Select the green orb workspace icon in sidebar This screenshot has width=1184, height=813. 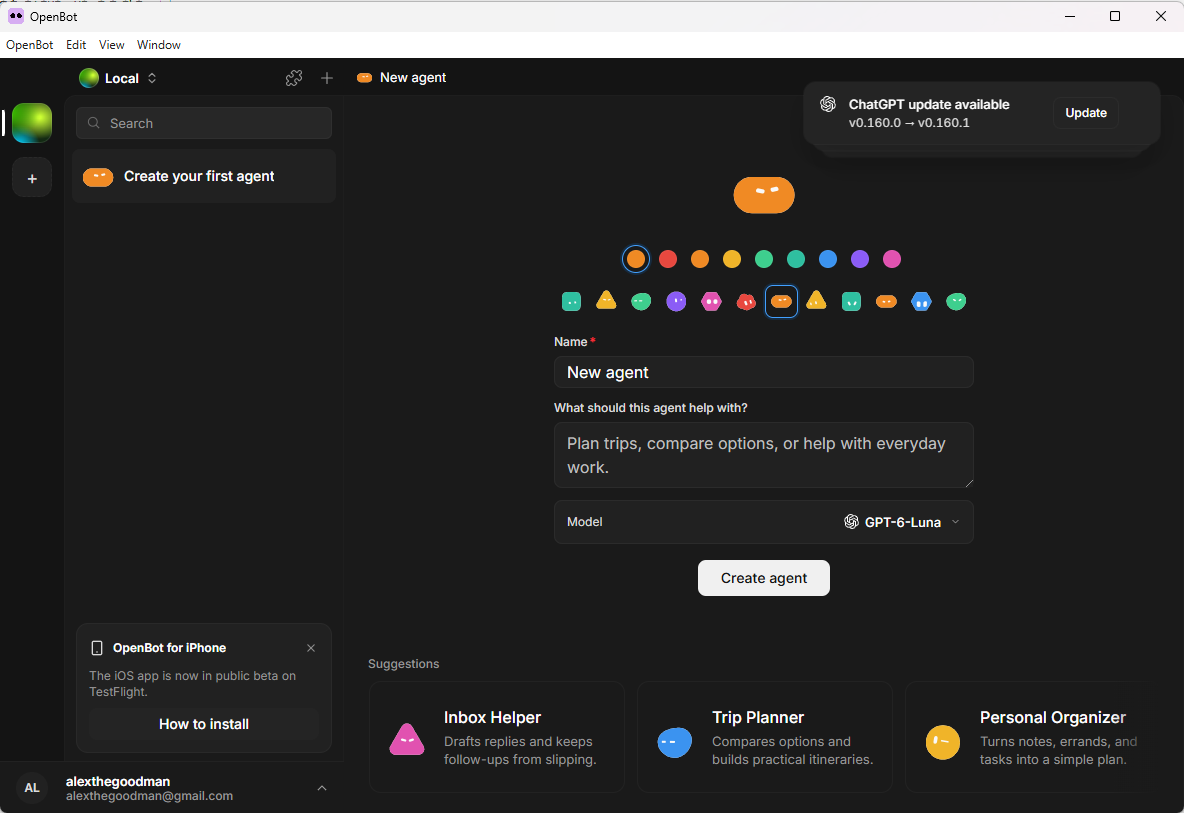point(32,123)
